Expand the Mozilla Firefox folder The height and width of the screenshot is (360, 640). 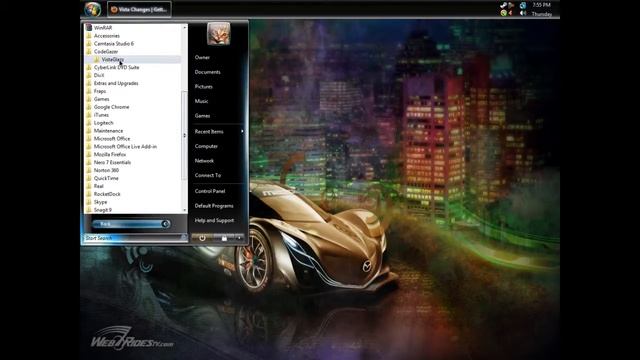pos(110,155)
